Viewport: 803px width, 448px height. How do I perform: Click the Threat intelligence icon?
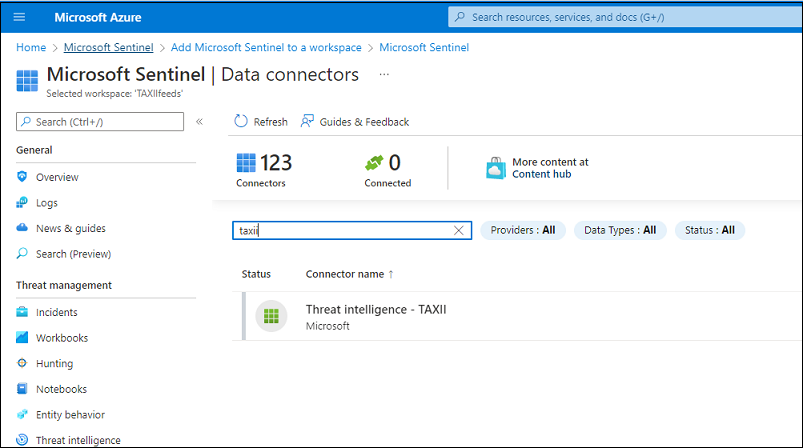click(22, 440)
